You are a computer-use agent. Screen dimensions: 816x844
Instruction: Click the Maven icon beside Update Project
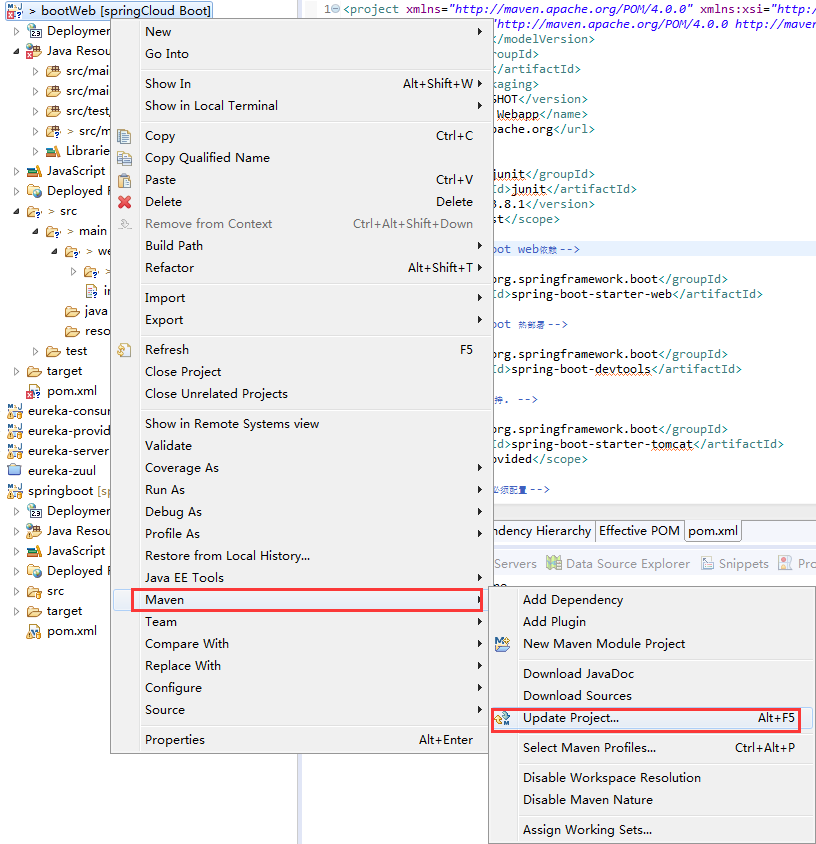[501, 720]
